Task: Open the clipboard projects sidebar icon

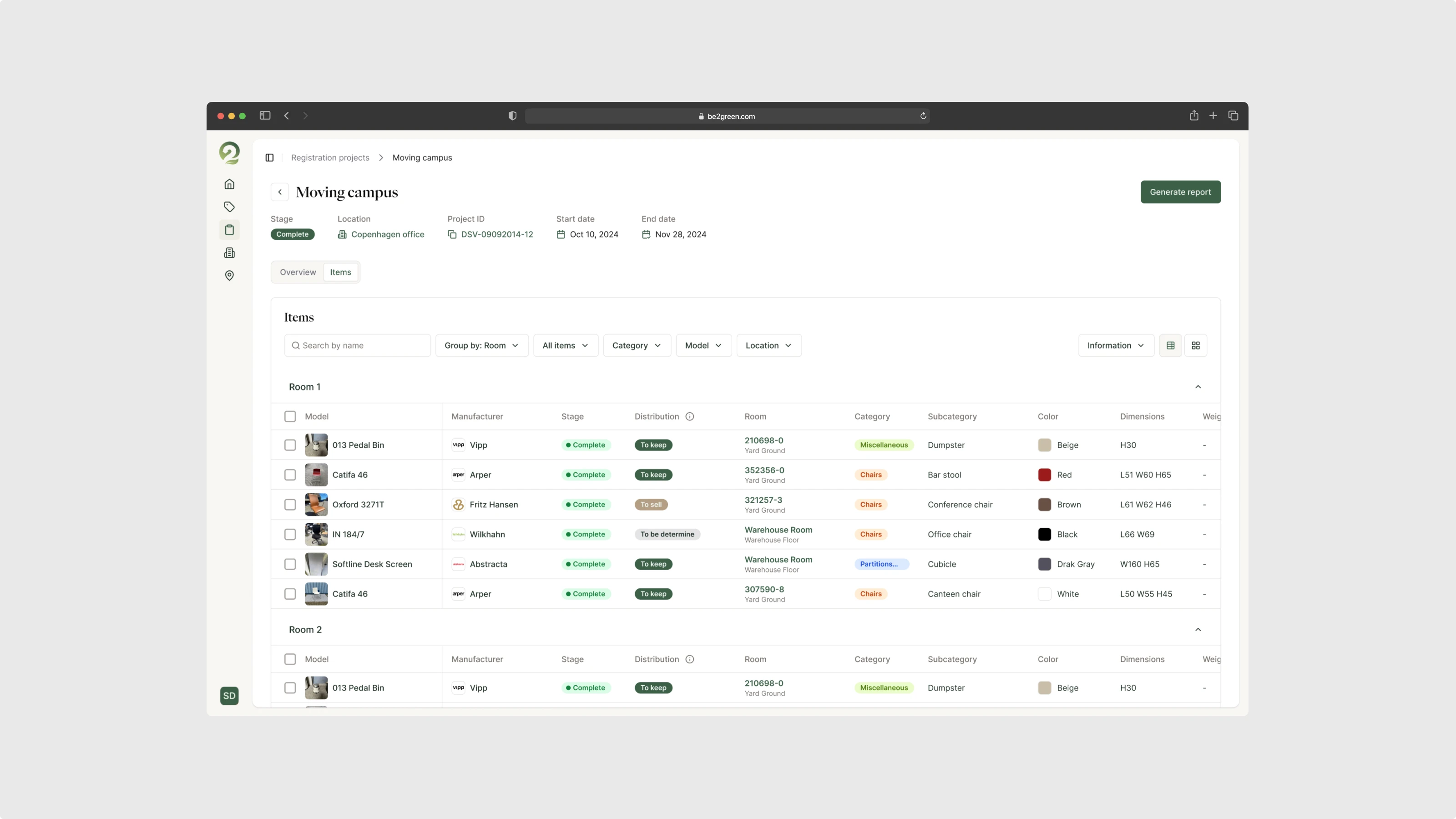Action: click(229, 230)
